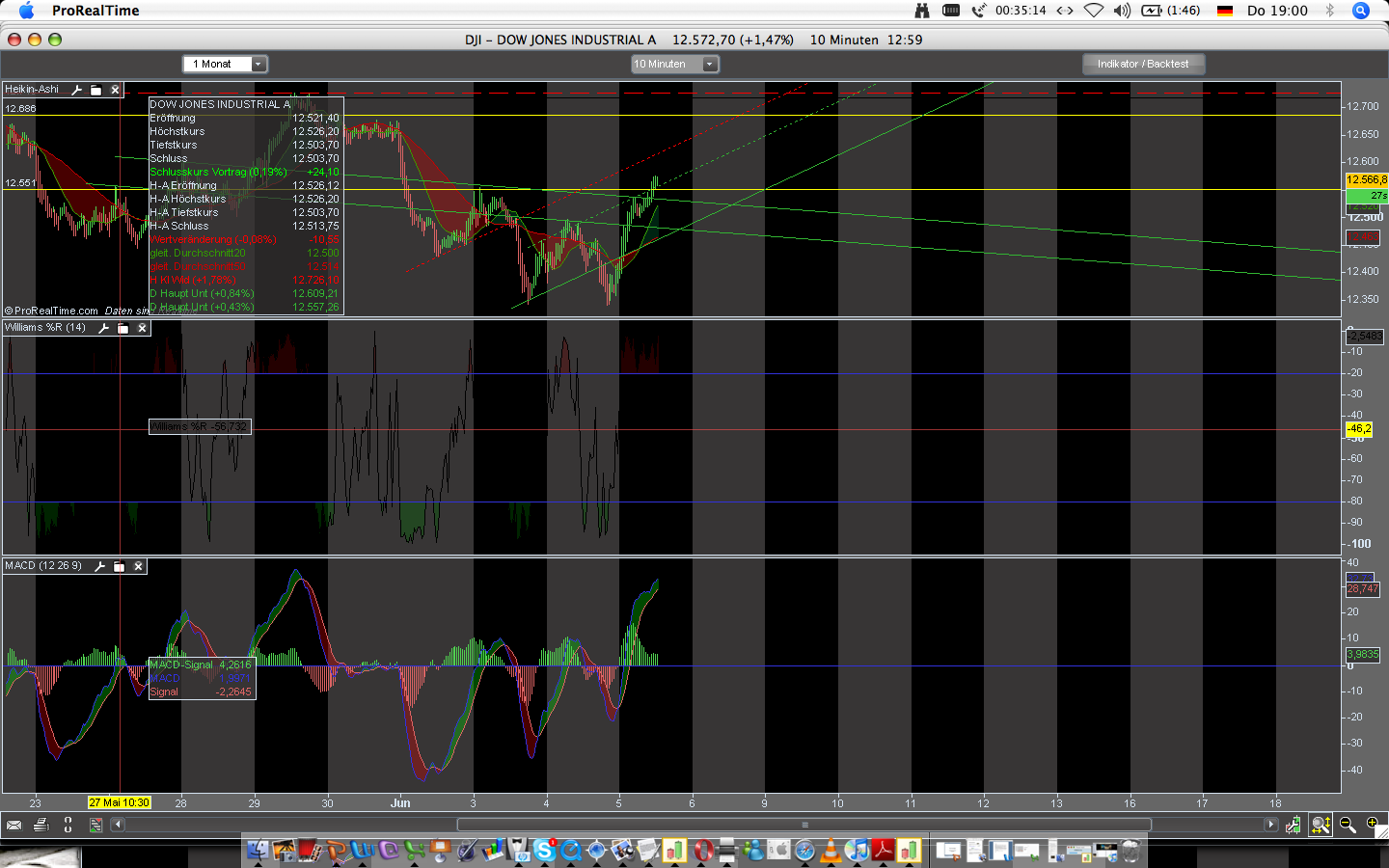Remove the Williams %R indicator panel
Viewport: 1389px width, 868px height.
tap(142, 328)
